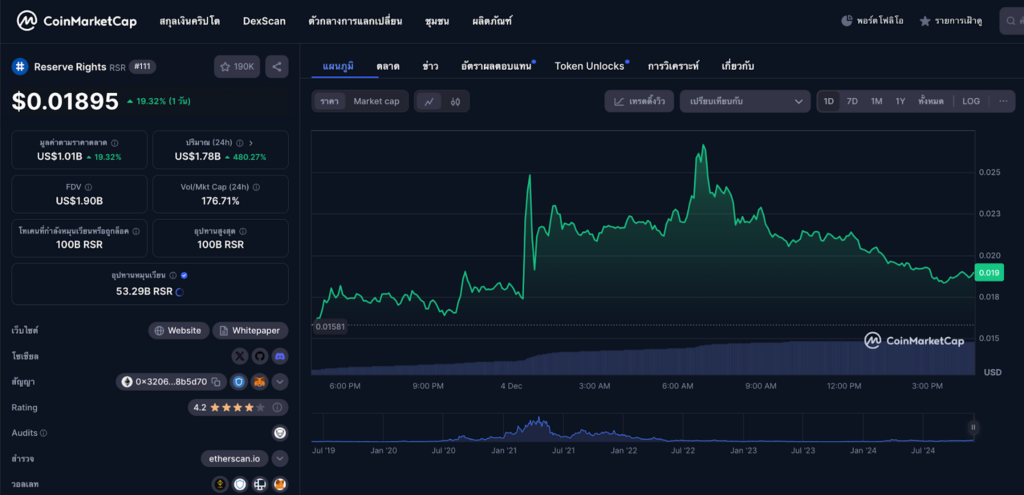Add to watchlist with 190K star button

237,67
